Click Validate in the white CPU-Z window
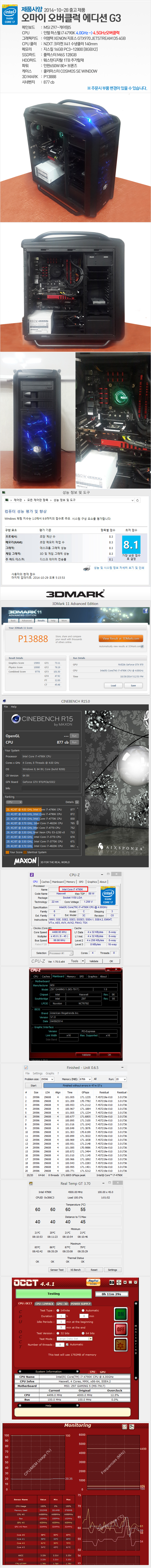 pyautogui.click(x=94, y=961)
